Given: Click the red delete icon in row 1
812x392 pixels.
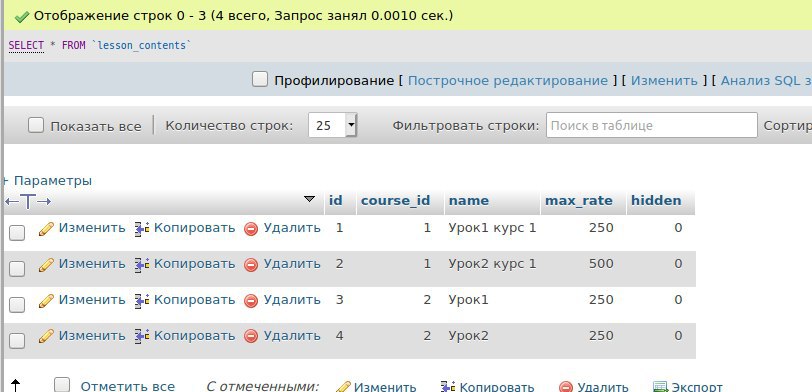Looking at the screenshot, I should click(x=251, y=229).
